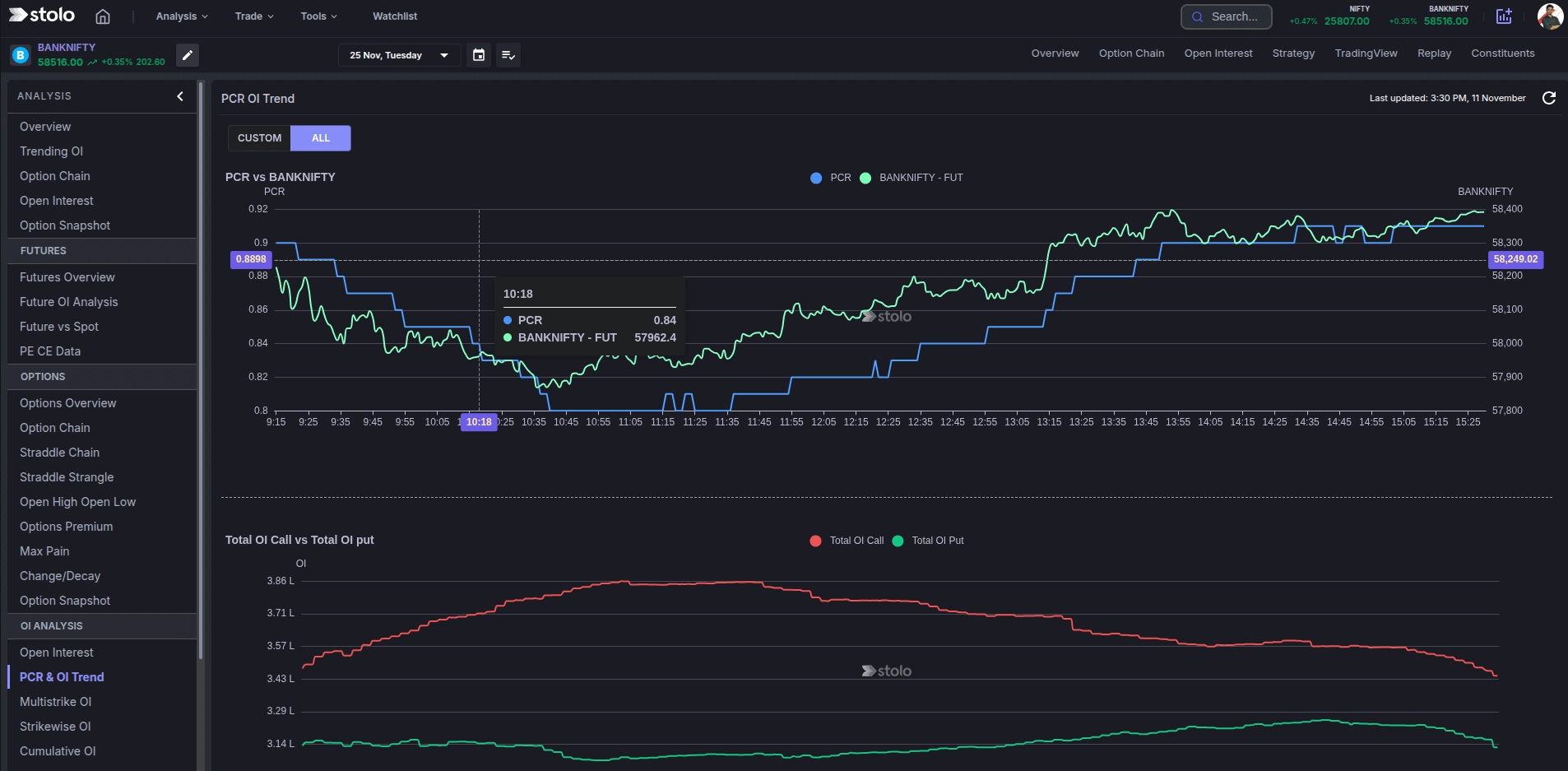Open the calendar date picker icon

coord(478,55)
